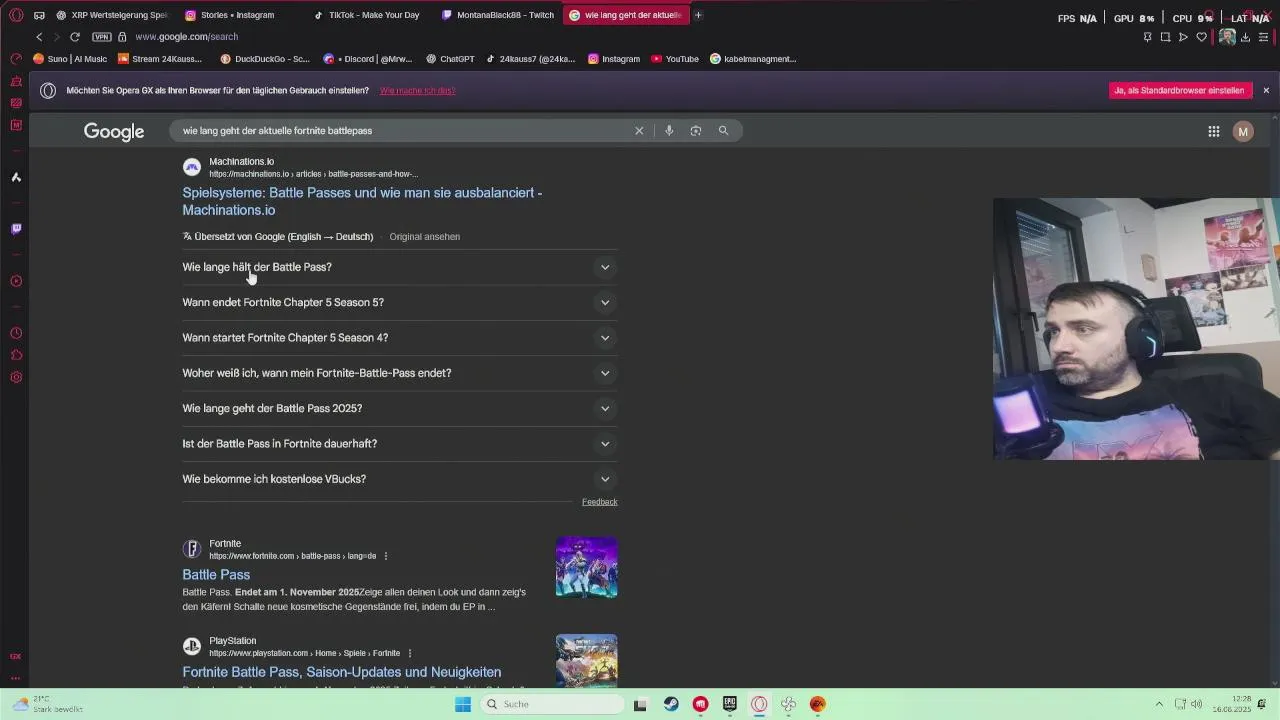Open more options for Fortnite result
The image size is (1280, 720).
click(x=386, y=556)
